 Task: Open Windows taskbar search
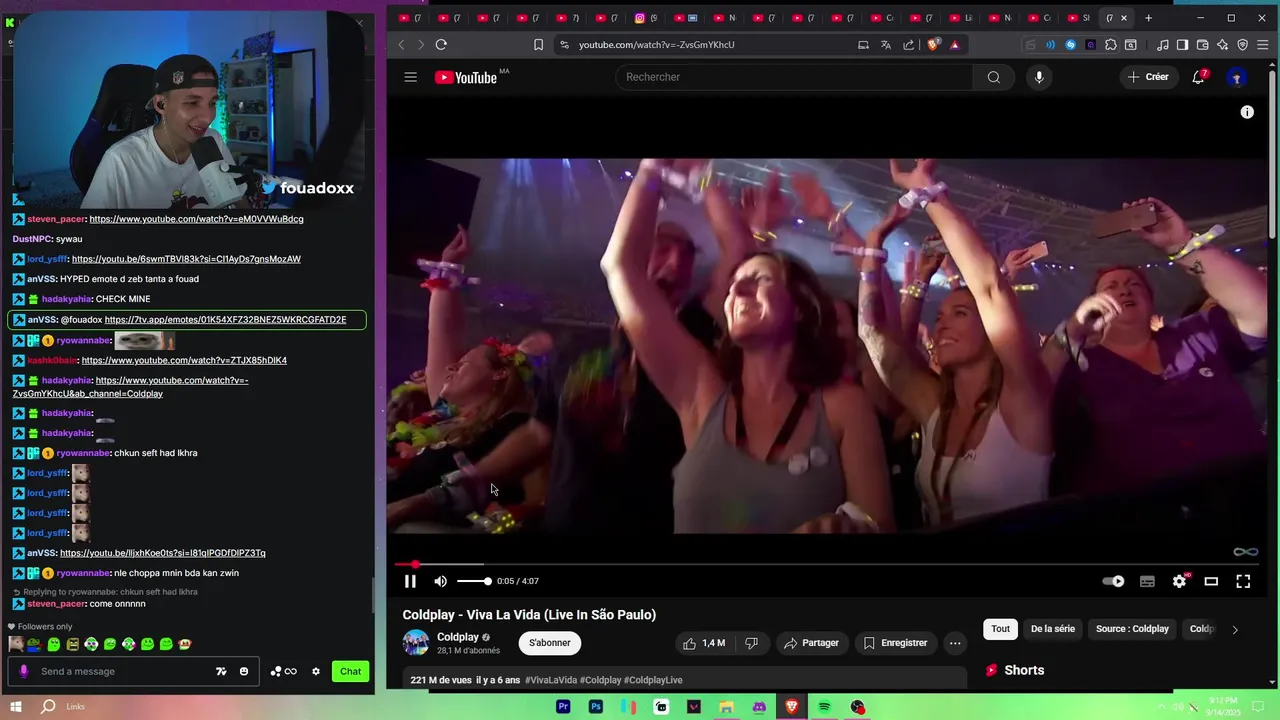(x=48, y=707)
